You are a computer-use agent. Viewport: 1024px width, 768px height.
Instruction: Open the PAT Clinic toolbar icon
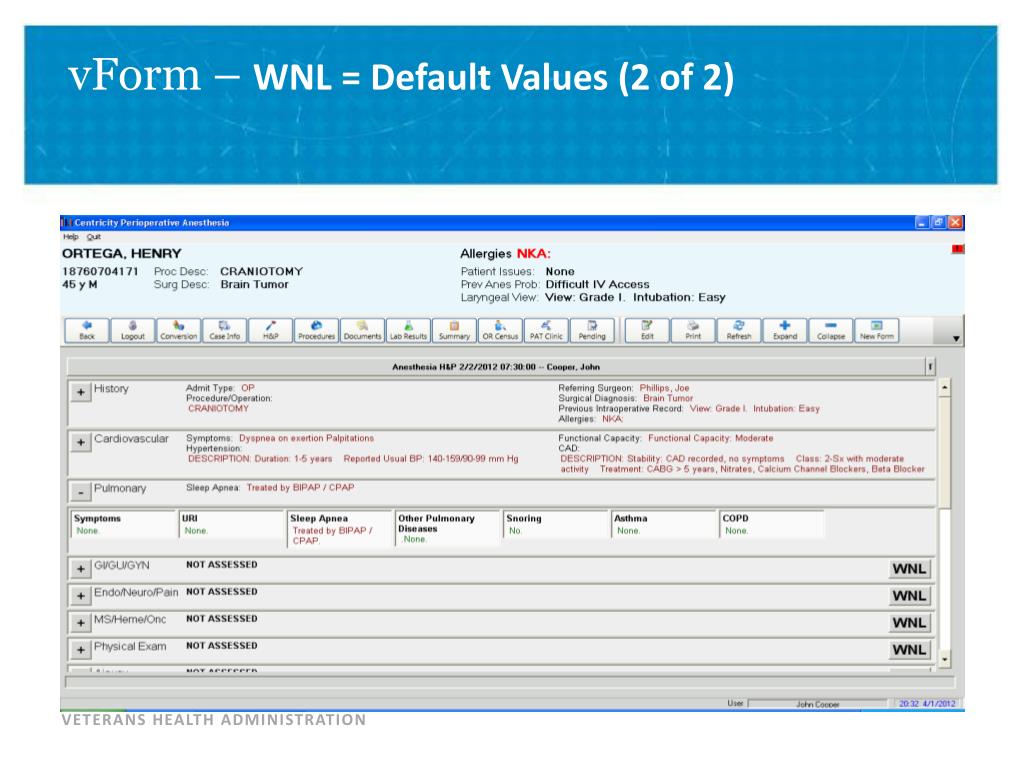point(546,330)
